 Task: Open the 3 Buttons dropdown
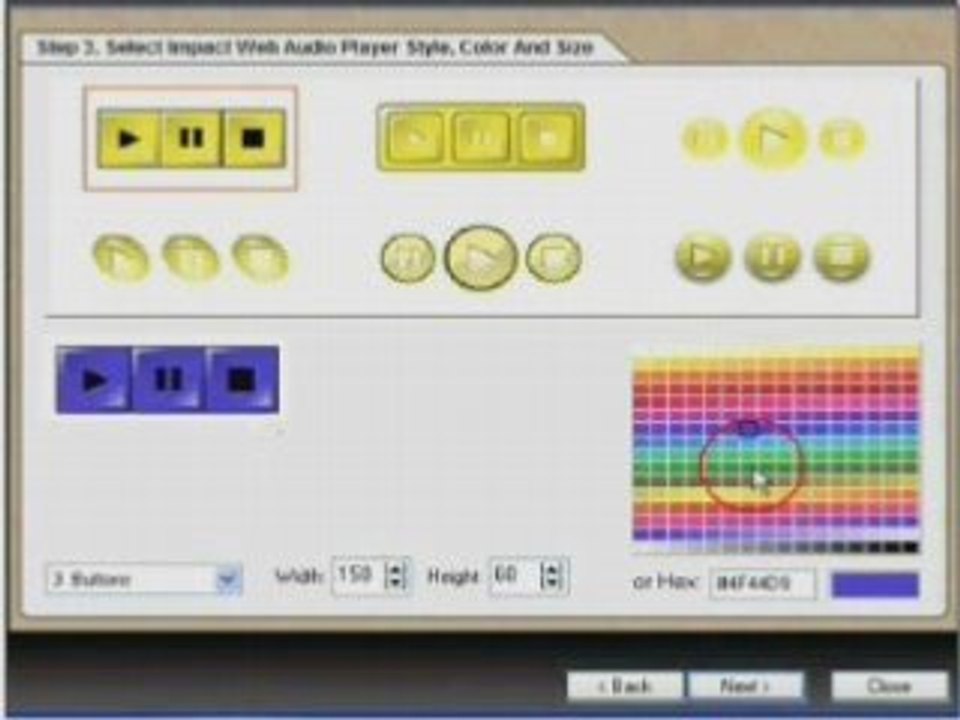point(228,579)
